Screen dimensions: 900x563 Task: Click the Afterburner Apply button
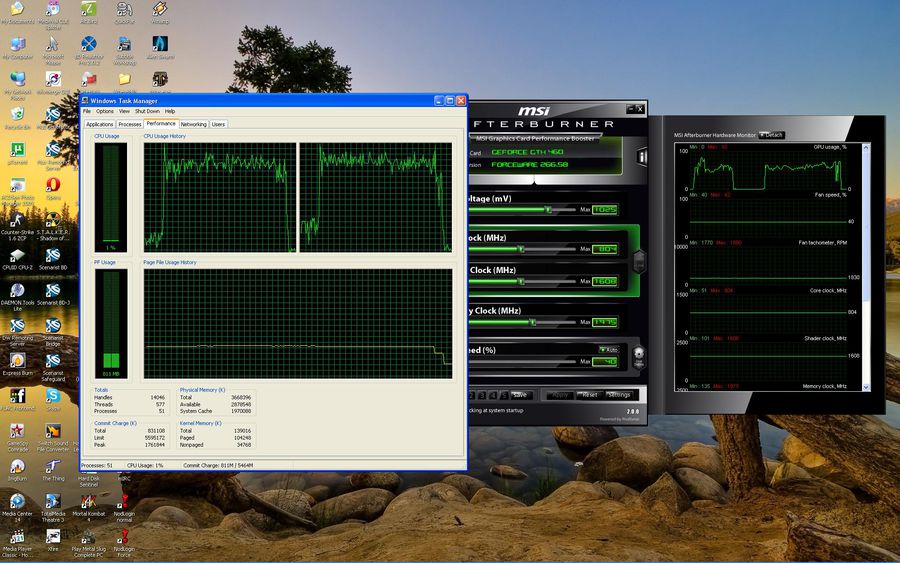point(560,395)
